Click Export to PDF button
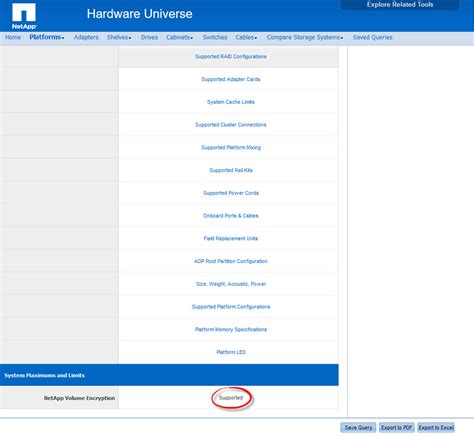The height and width of the screenshot is (436, 474). [x=397, y=427]
